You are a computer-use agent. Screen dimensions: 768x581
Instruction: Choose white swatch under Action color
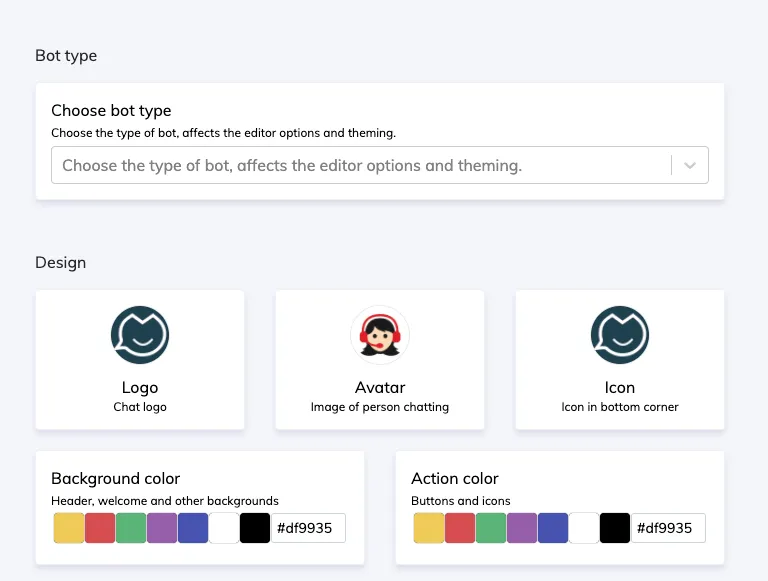click(x=584, y=528)
